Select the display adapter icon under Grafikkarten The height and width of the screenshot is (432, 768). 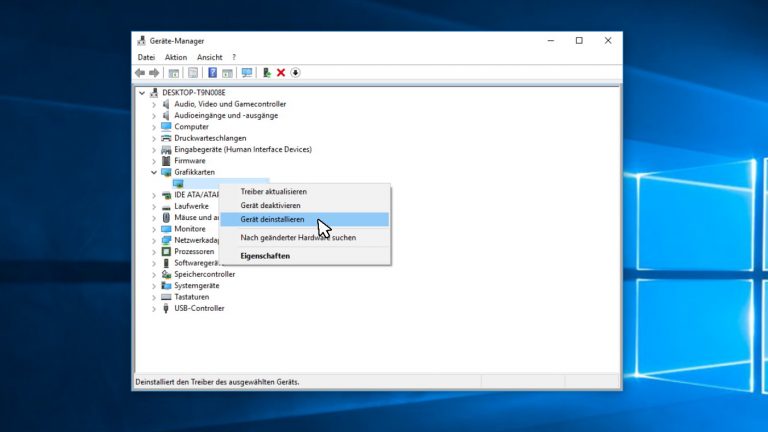point(178,184)
